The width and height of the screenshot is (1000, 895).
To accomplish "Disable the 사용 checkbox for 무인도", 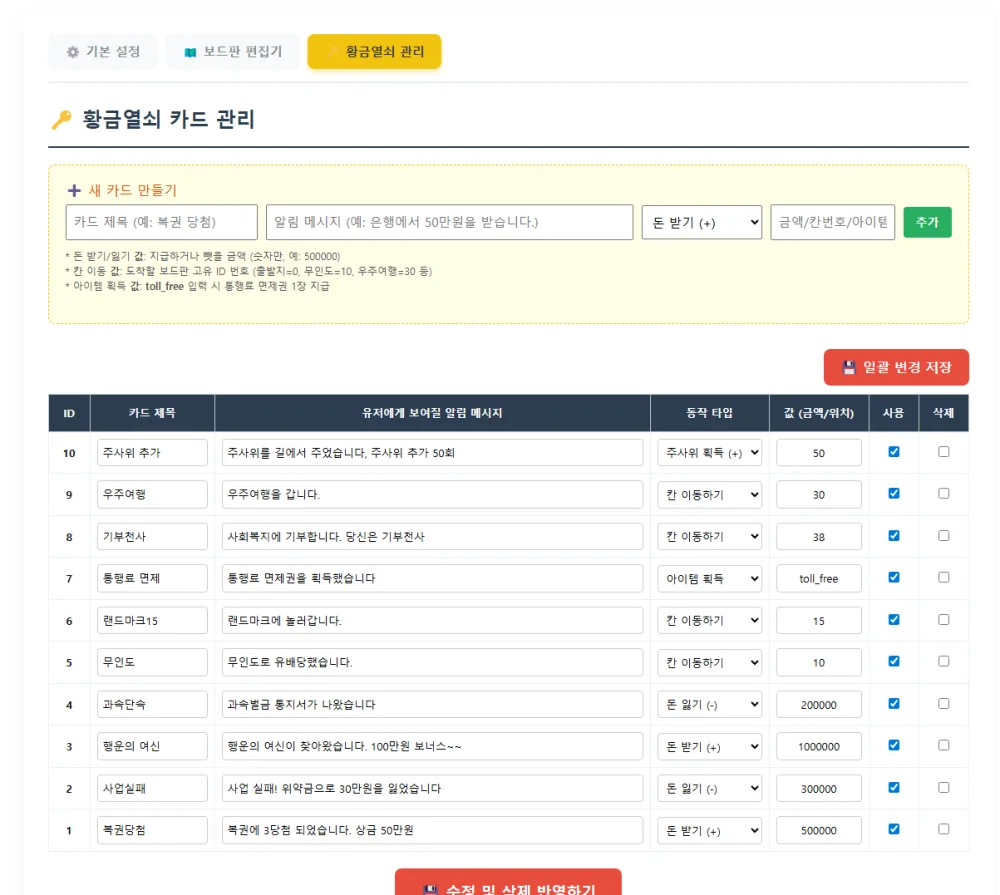I will pyautogui.click(x=894, y=662).
